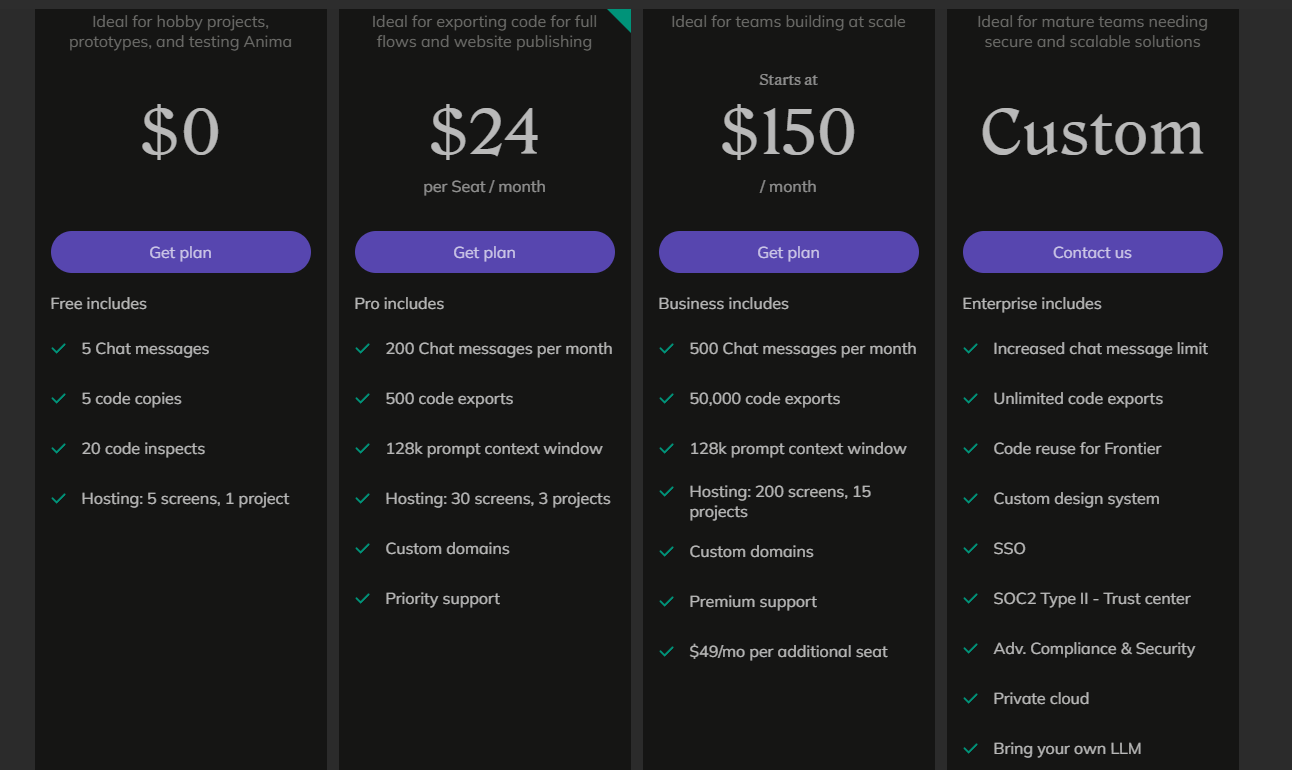Viewport: 1292px width, 770px height.
Task: Click the checkmark next to SSO
Action: point(971,549)
